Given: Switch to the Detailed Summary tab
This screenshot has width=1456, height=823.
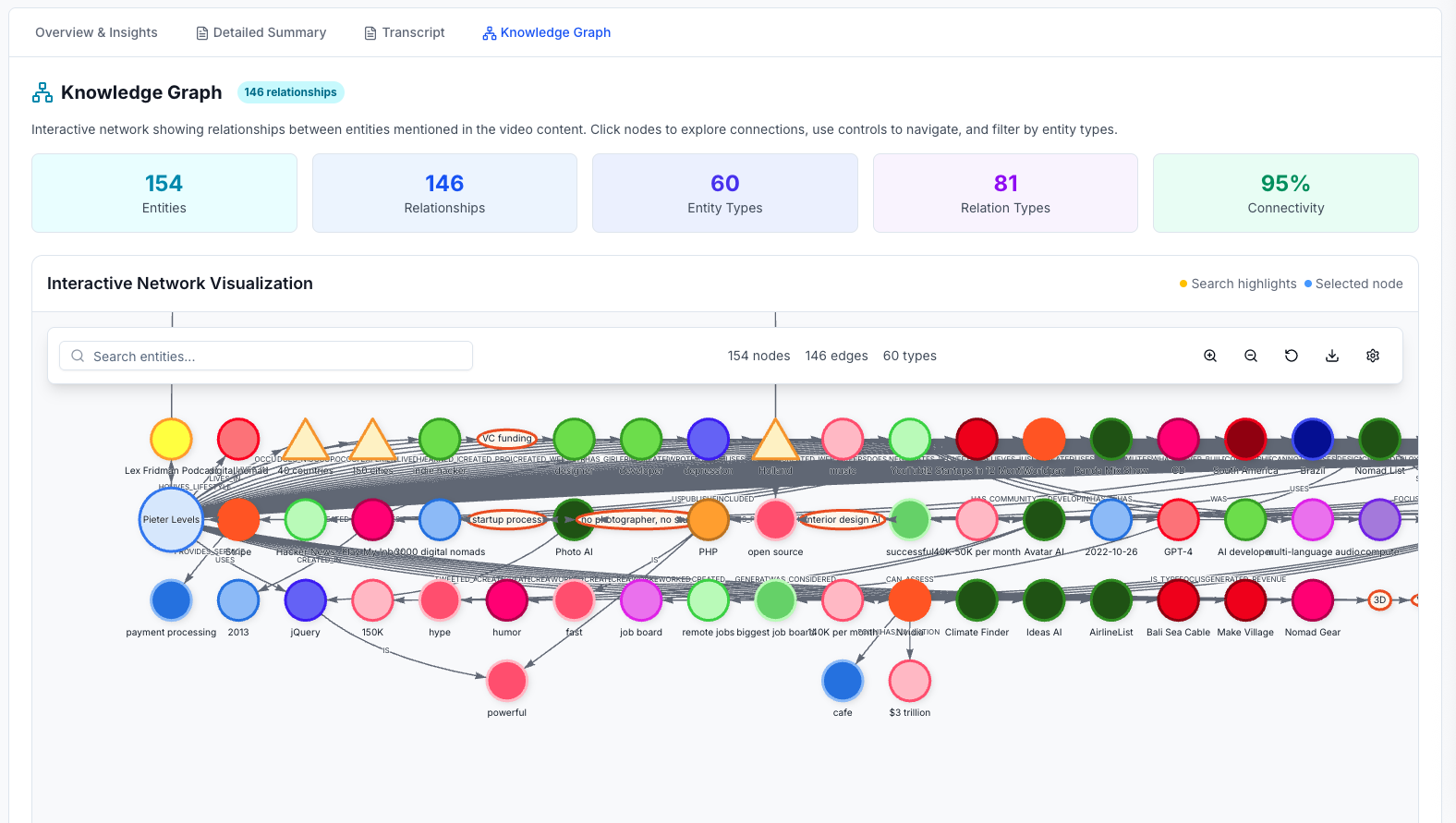Looking at the screenshot, I should click(x=261, y=32).
